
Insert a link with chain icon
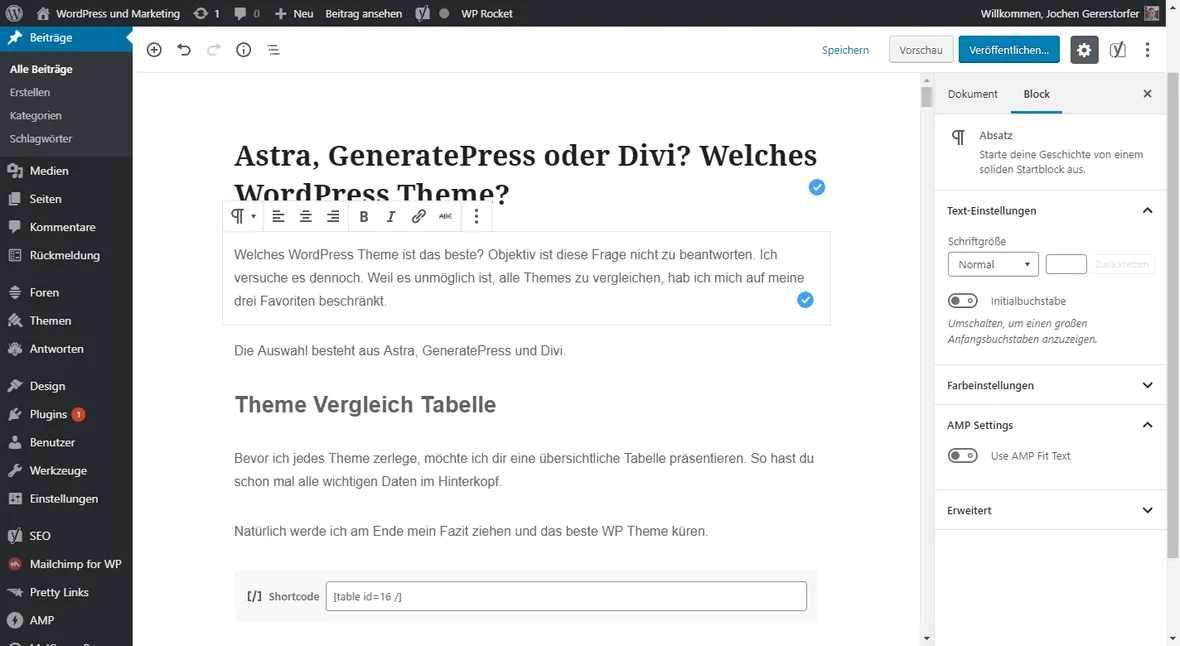pos(418,217)
